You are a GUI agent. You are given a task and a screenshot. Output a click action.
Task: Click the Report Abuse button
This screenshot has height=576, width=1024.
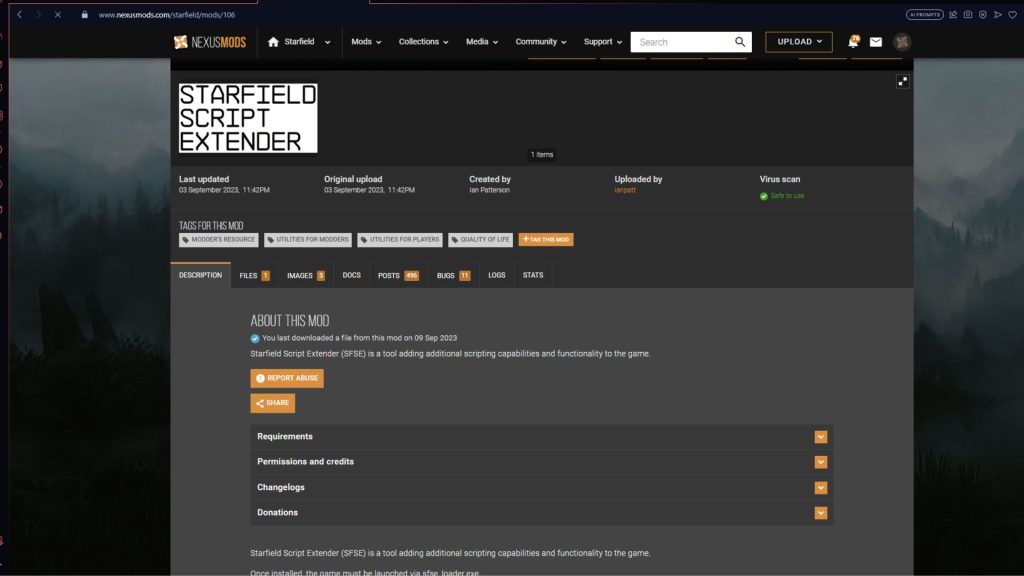[287, 378]
